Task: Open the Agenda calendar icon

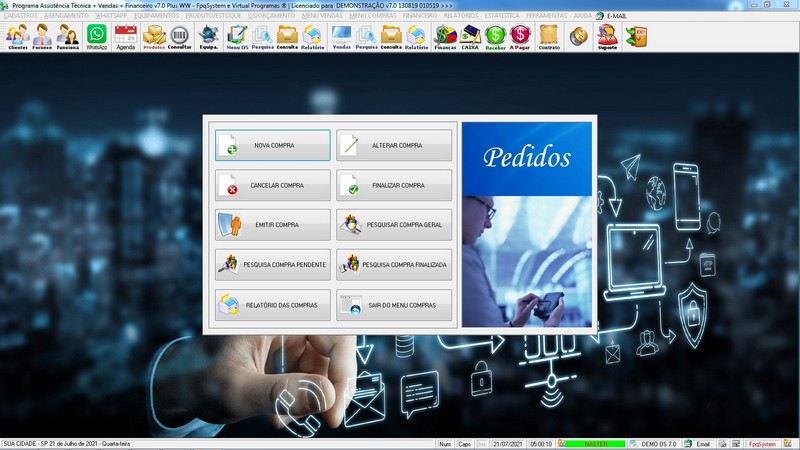Action: (126, 37)
